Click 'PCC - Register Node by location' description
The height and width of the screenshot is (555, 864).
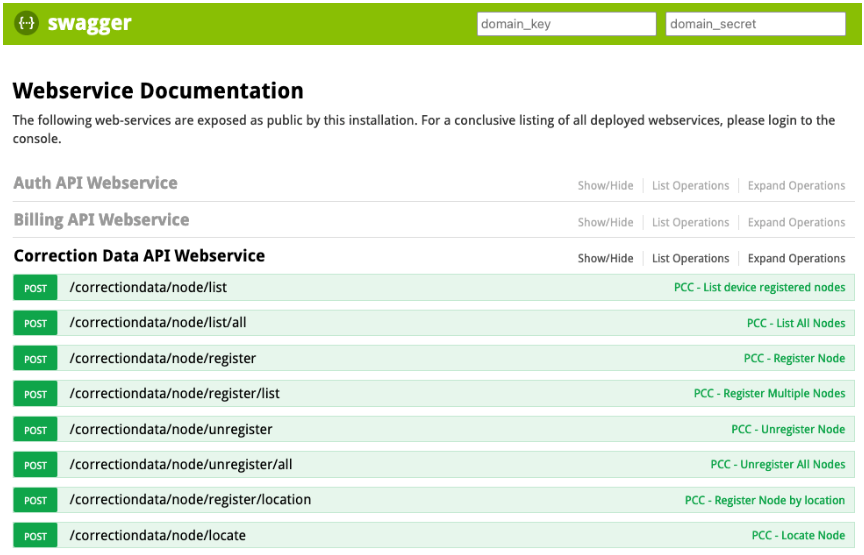tap(765, 500)
